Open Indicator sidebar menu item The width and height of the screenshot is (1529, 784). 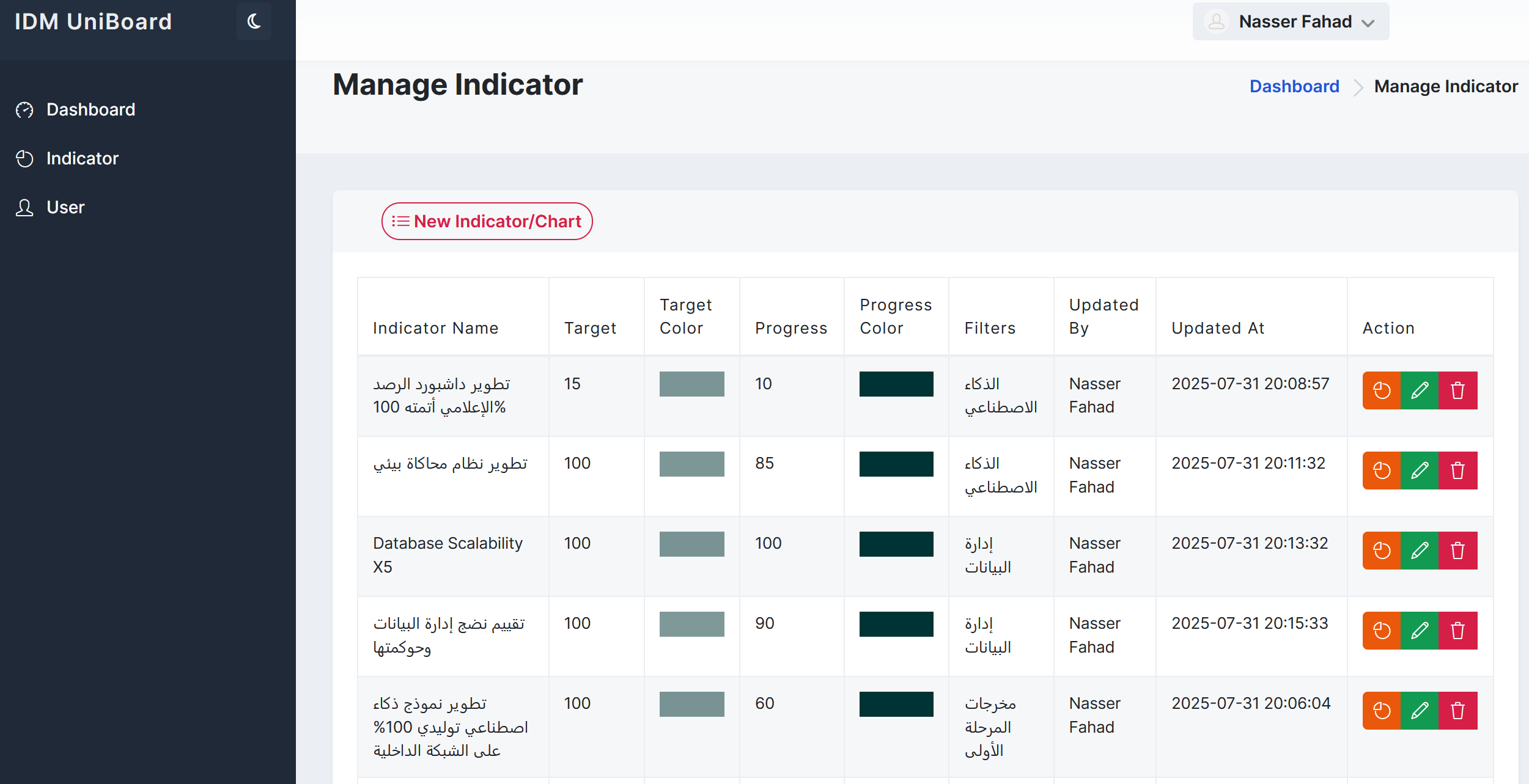(82, 159)
